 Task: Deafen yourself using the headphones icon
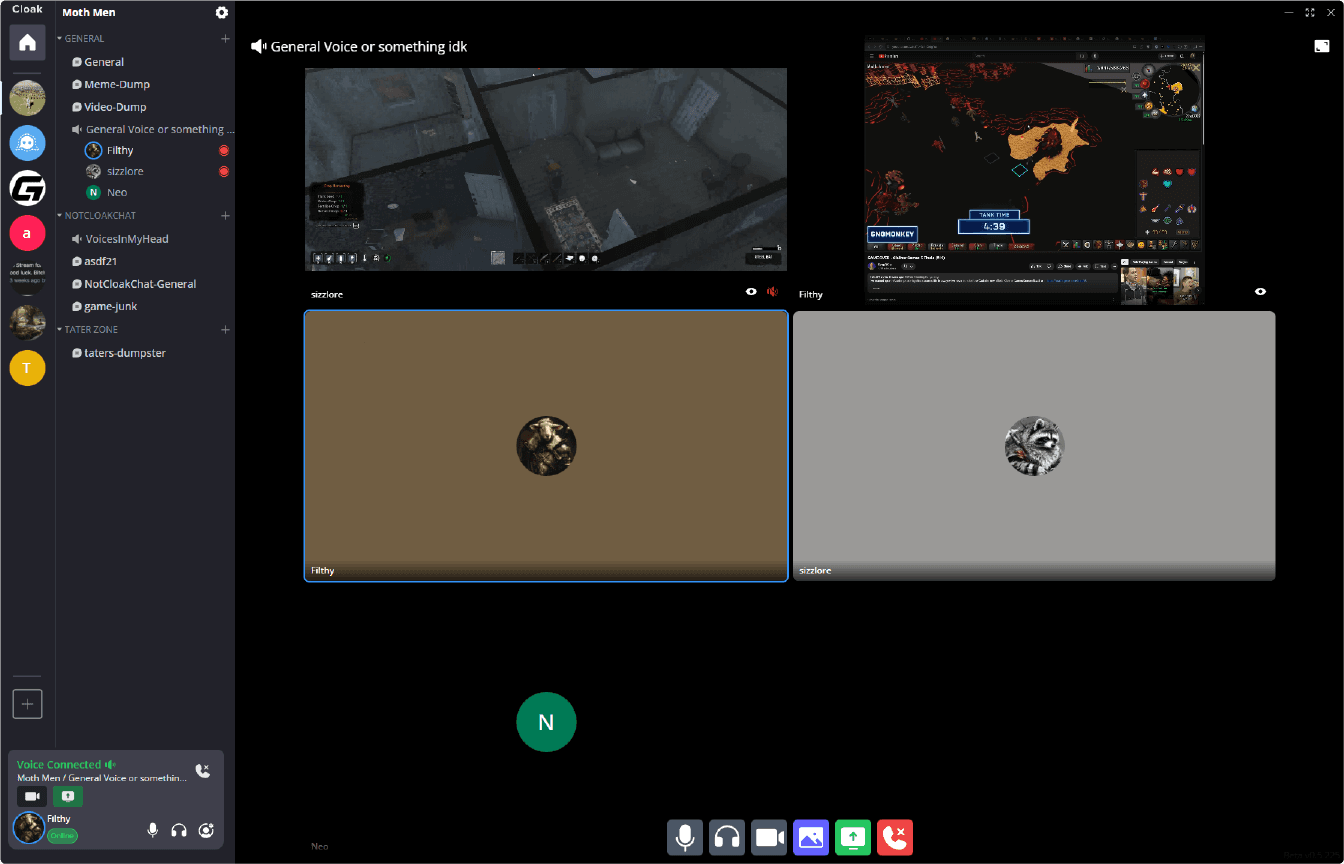click(x=727, y=837)
